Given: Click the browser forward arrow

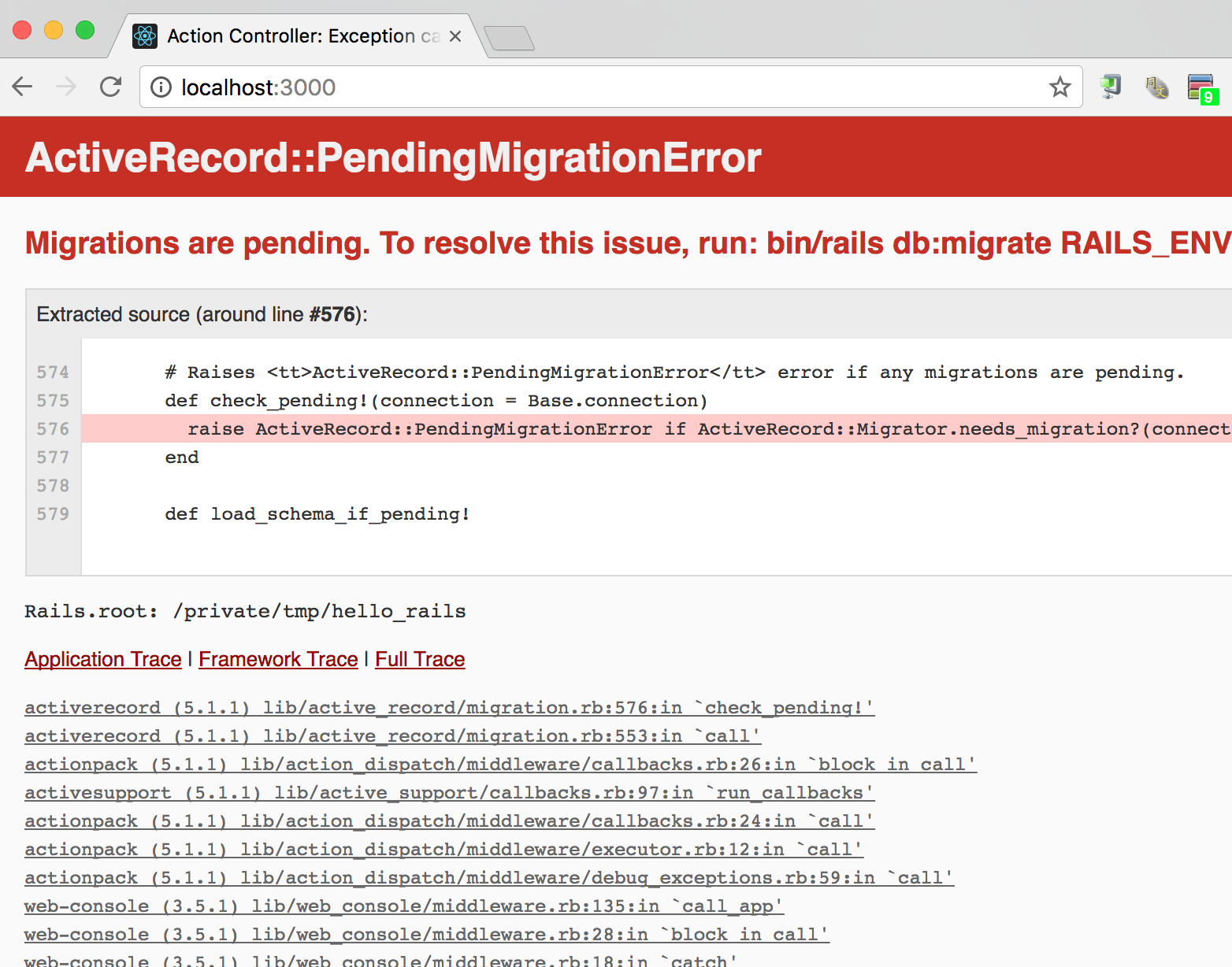Looking at the screenshot, I should [67, 87].
